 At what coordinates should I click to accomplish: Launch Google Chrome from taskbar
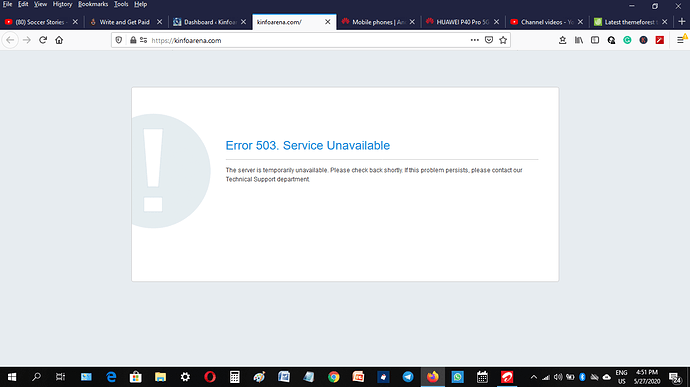334,377
